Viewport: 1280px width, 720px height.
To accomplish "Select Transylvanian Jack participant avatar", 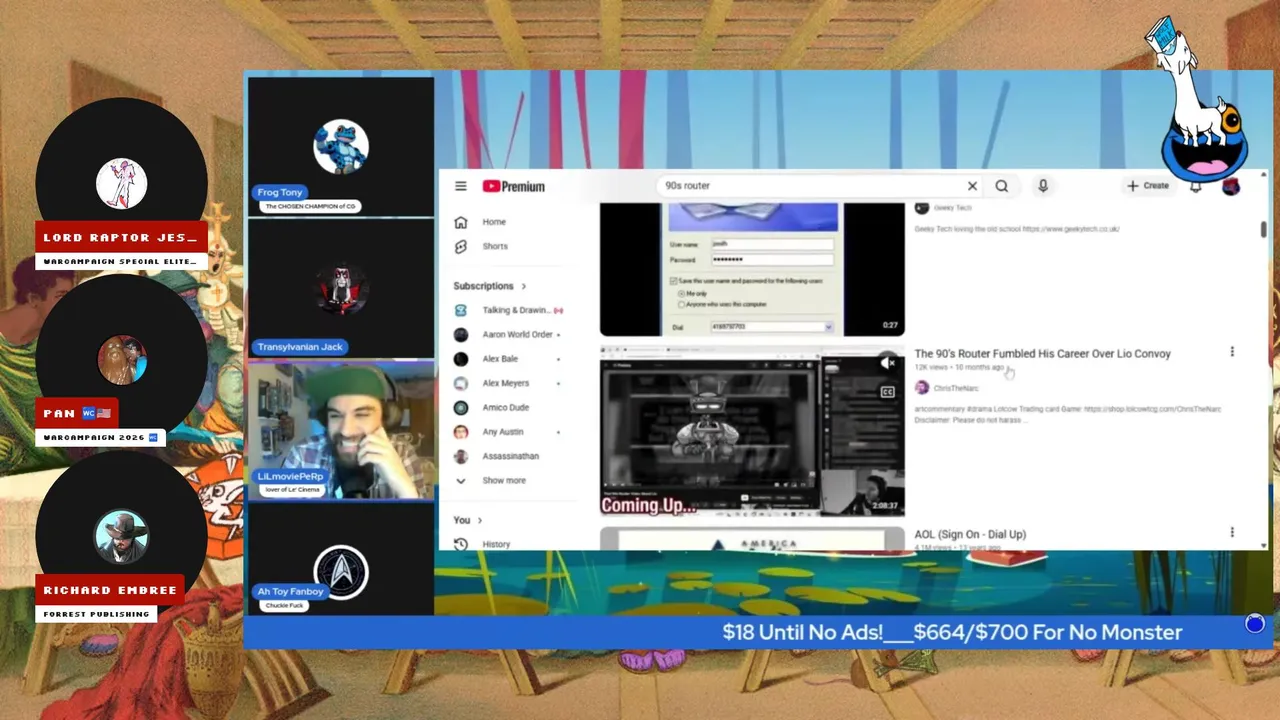I will click(341, 287).
